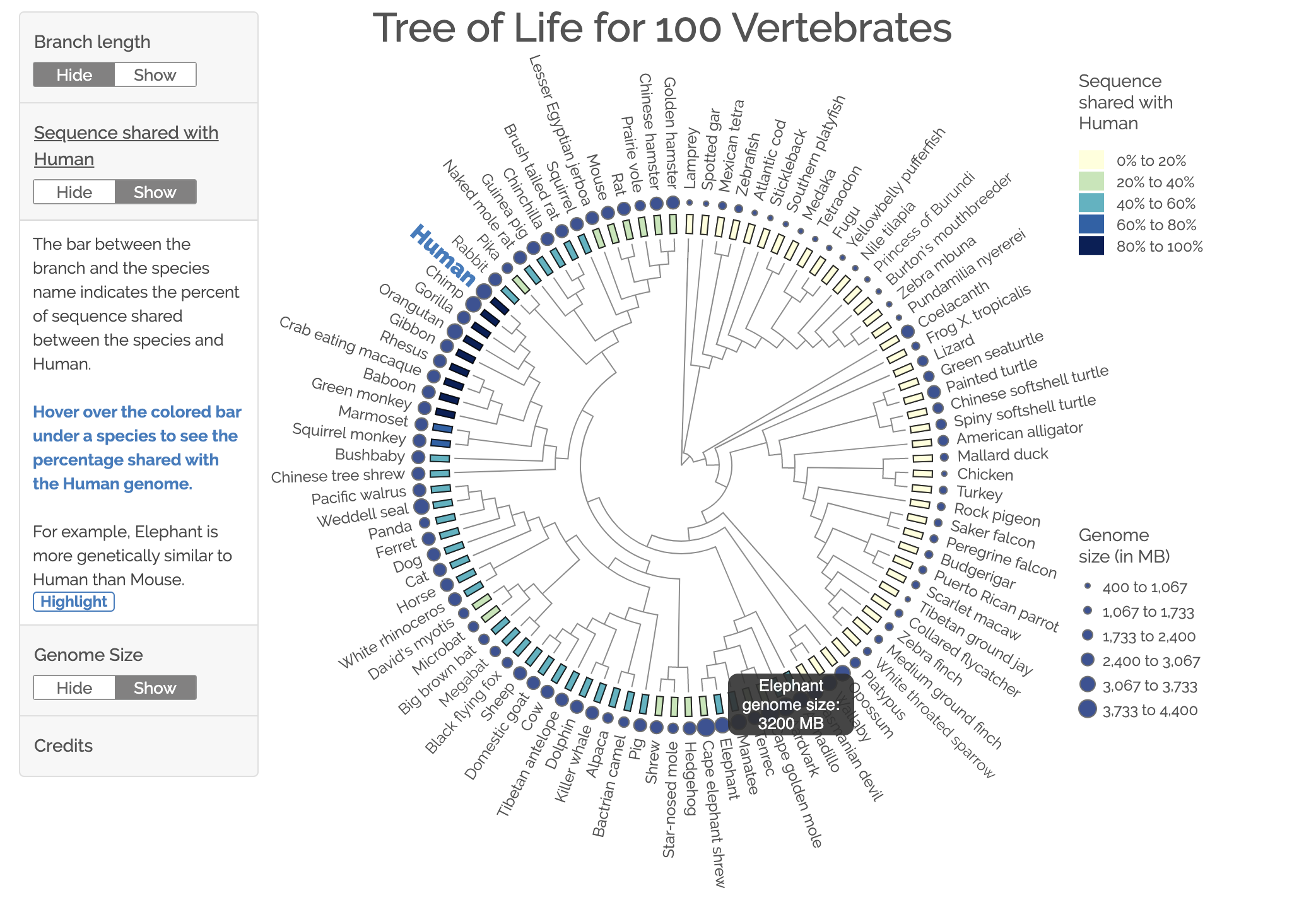Click the 40% to 60% legend swatch
Screen dimensions: 1316x917
[1091, 203]
